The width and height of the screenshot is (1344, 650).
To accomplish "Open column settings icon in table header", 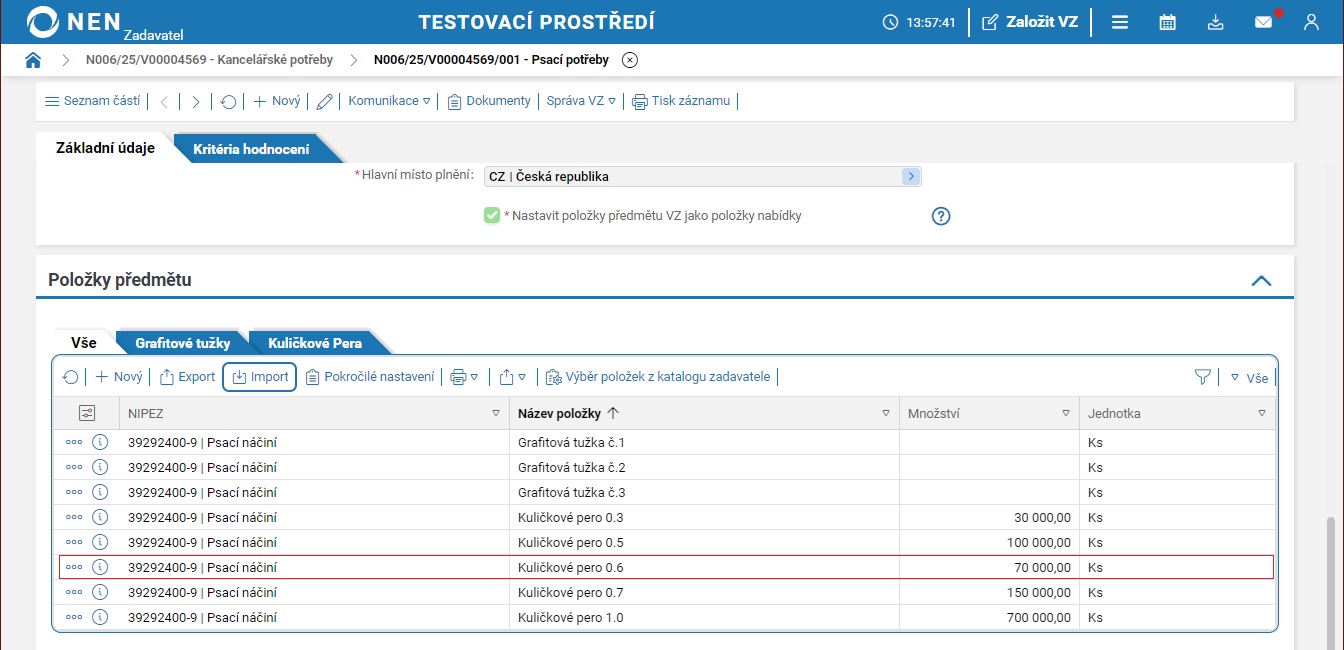I will (87, 413).
